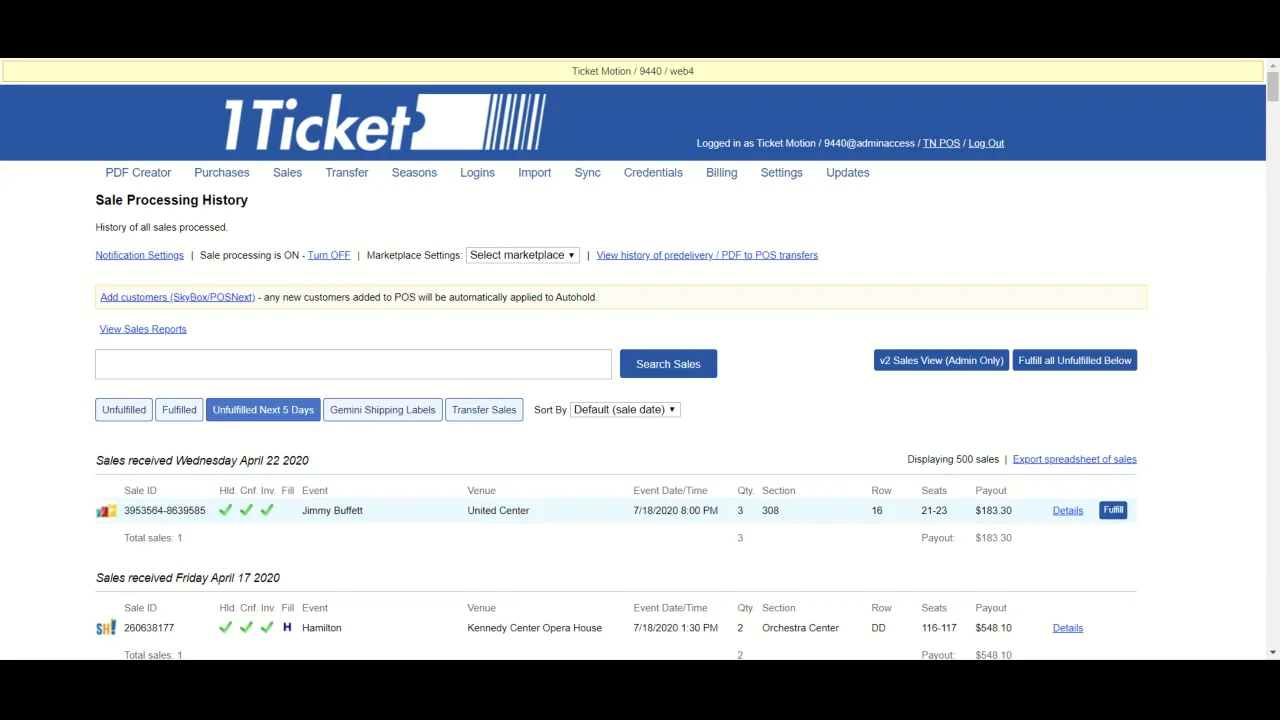Open the Transfer Sales tab
This screenshot has width=1280, height=720.
coord(484,410)
